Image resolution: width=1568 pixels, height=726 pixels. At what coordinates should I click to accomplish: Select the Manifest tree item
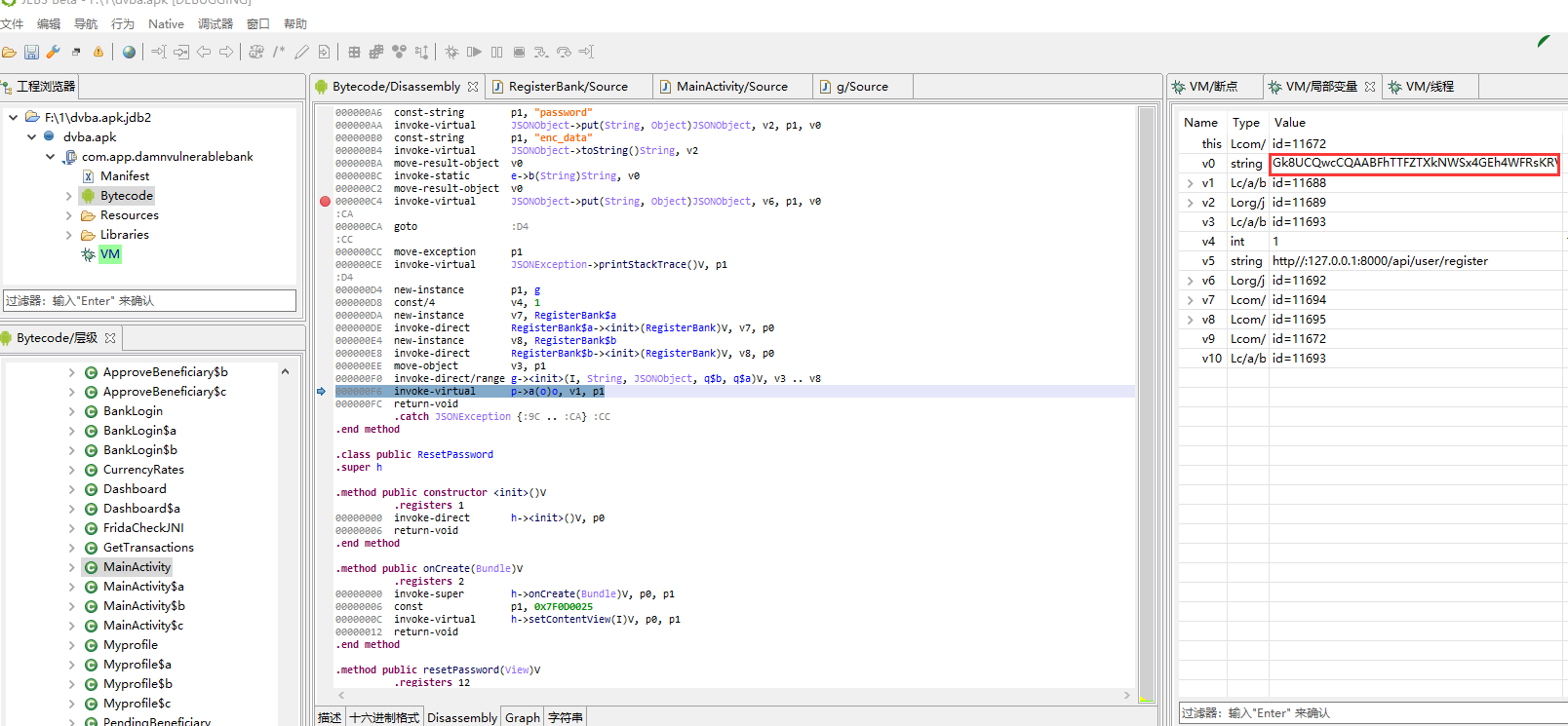(125, 176)
